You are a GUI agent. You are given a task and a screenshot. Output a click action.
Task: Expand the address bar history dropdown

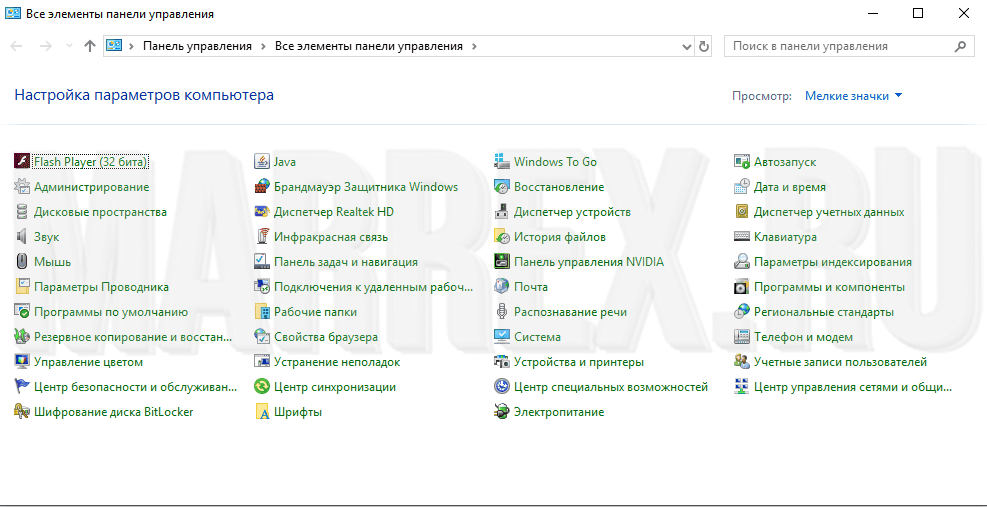tap(687, 47)
